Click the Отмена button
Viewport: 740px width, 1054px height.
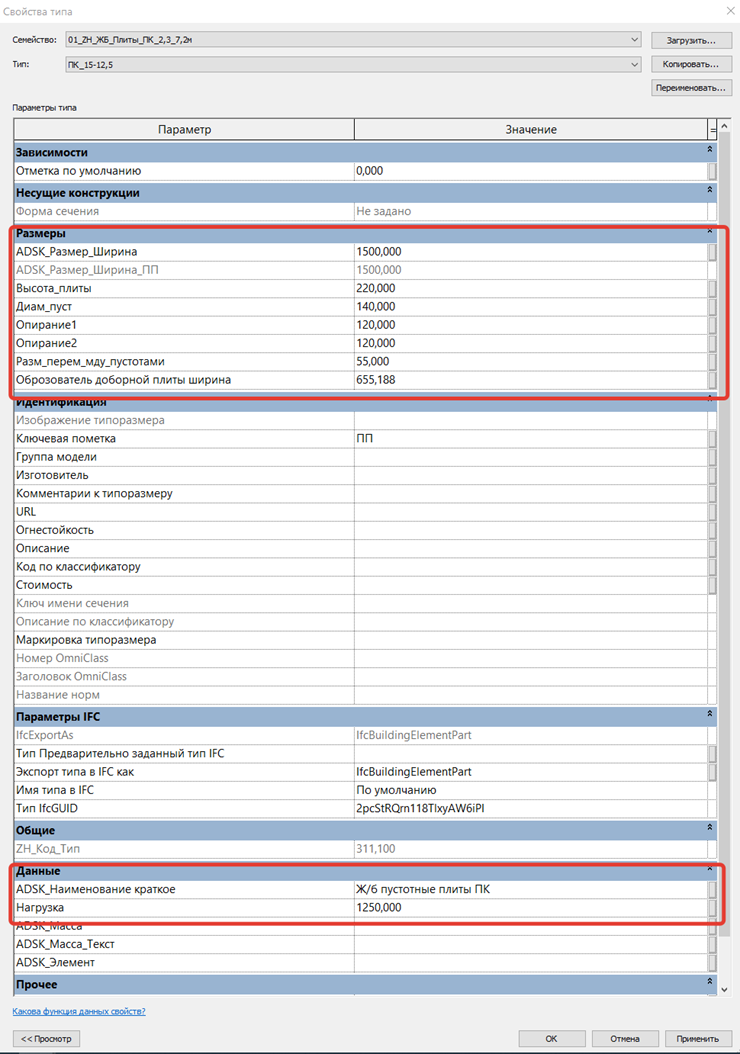point(625,1039)
